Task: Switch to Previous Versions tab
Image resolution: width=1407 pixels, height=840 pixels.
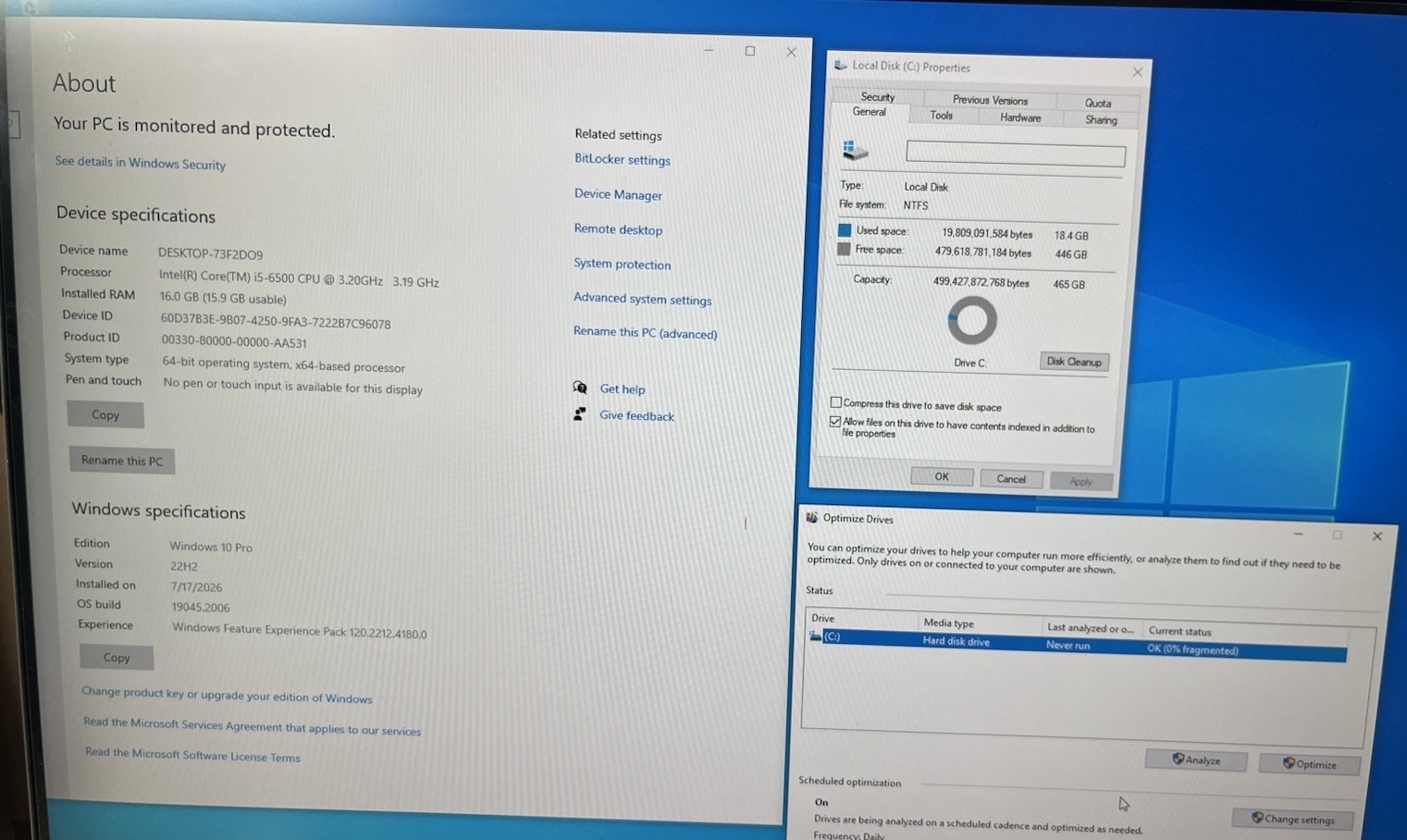Action: click(x=990, y=100)
